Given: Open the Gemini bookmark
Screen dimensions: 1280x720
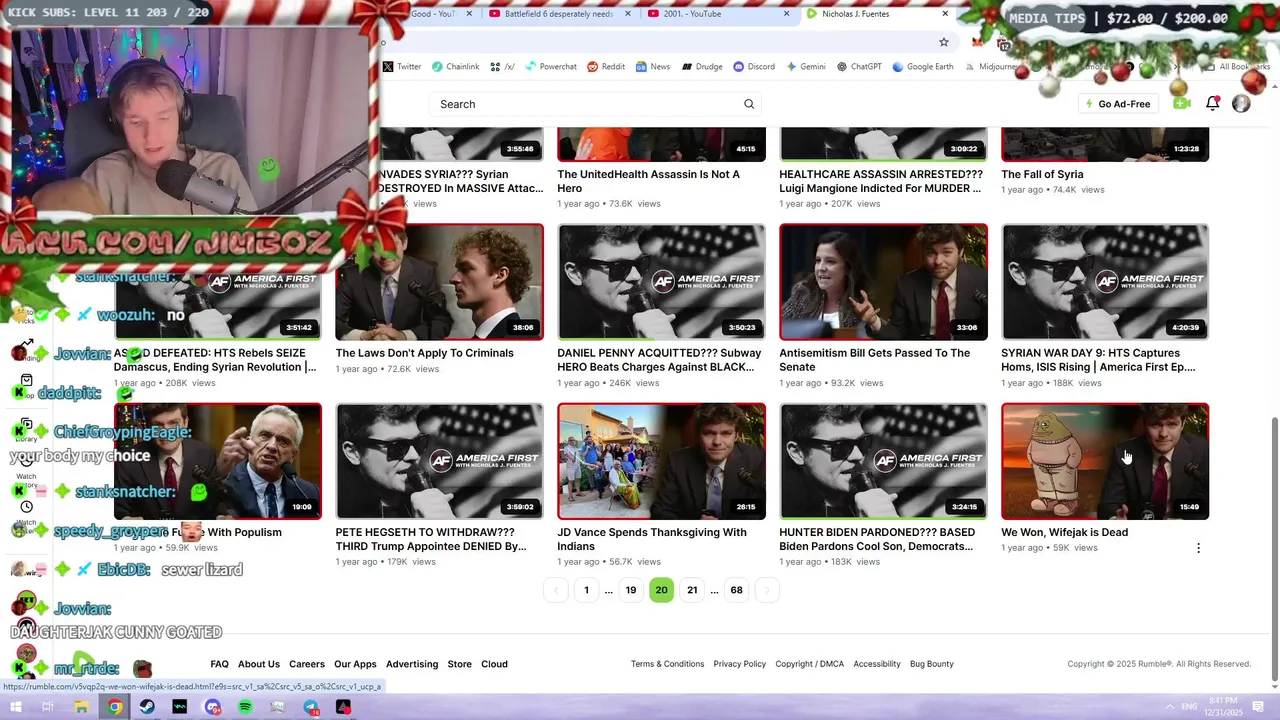Looking at the screenshot, I should (x=806, y=67).
